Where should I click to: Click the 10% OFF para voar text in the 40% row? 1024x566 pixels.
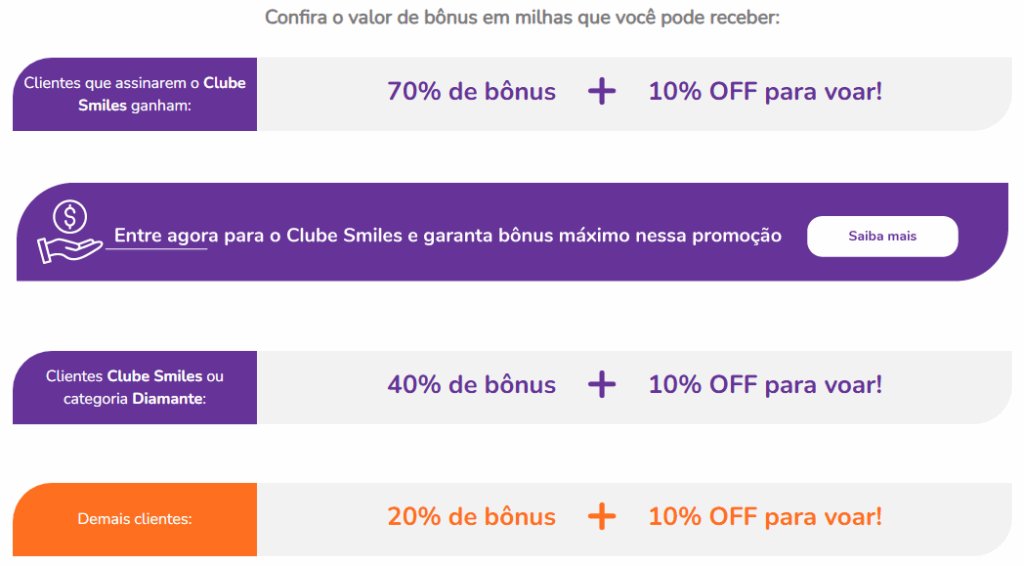click(x=765, y=385)
